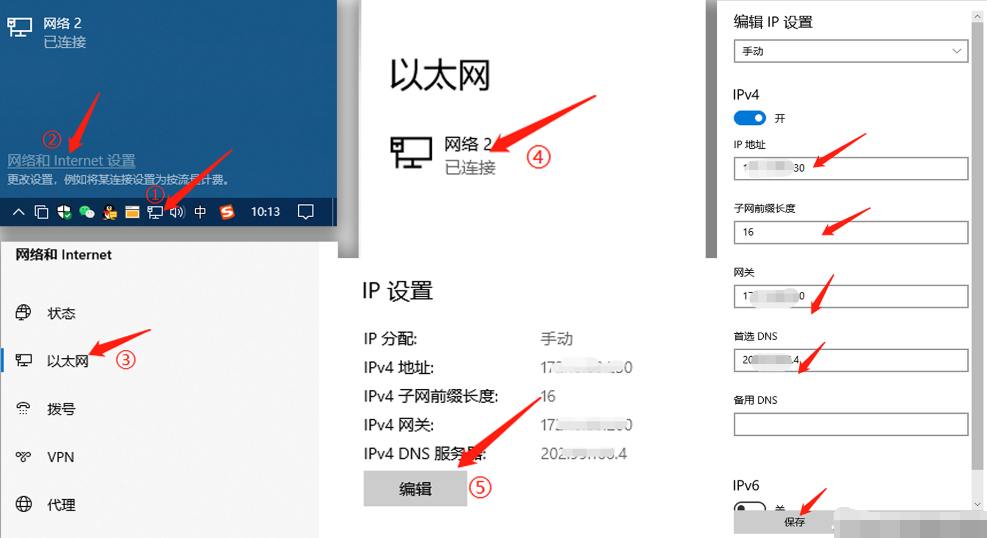Open WeChat tray icon

[87, 212]
